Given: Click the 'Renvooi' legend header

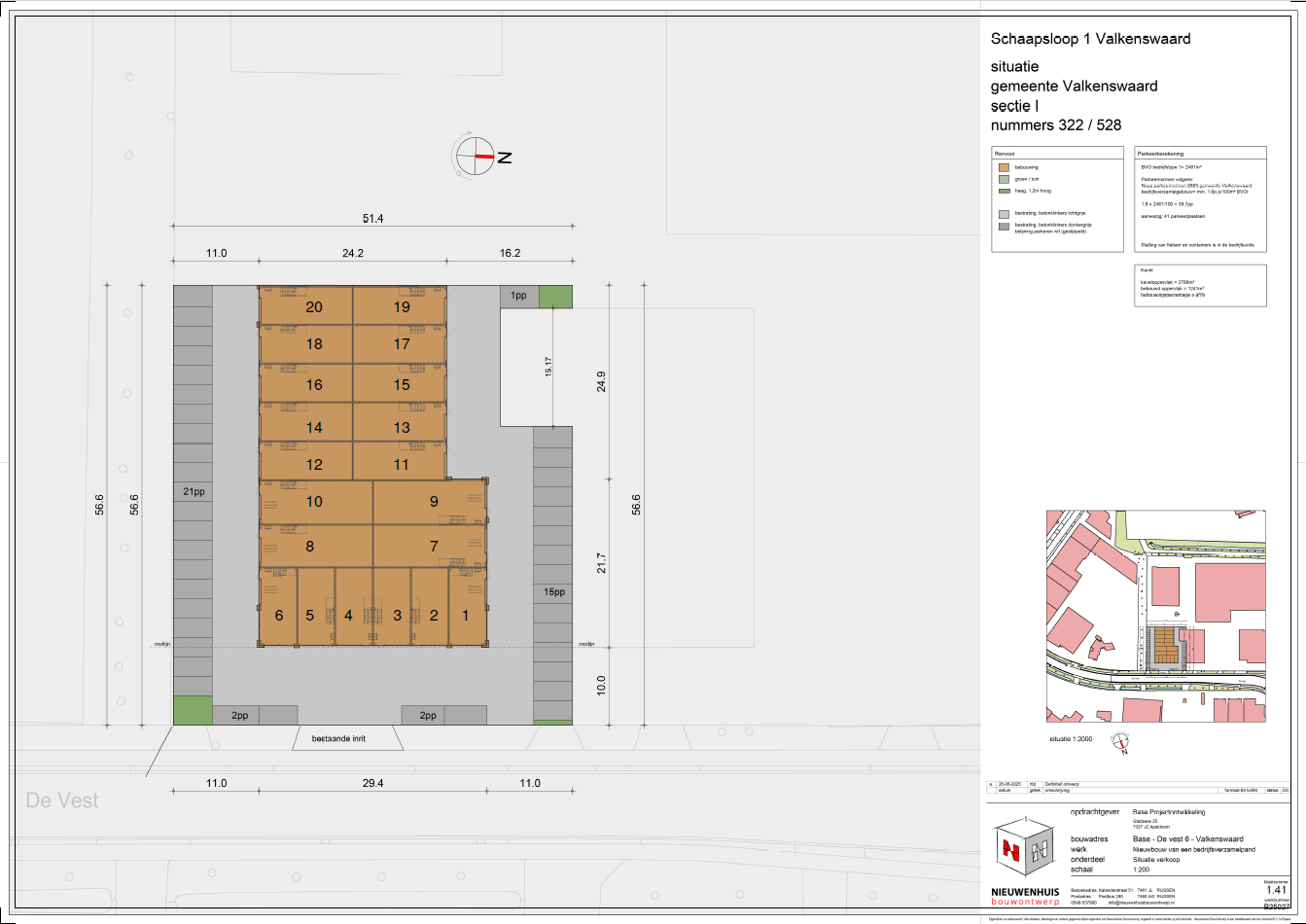Looking at the screenshot, I should click(x=1004, y=154).
